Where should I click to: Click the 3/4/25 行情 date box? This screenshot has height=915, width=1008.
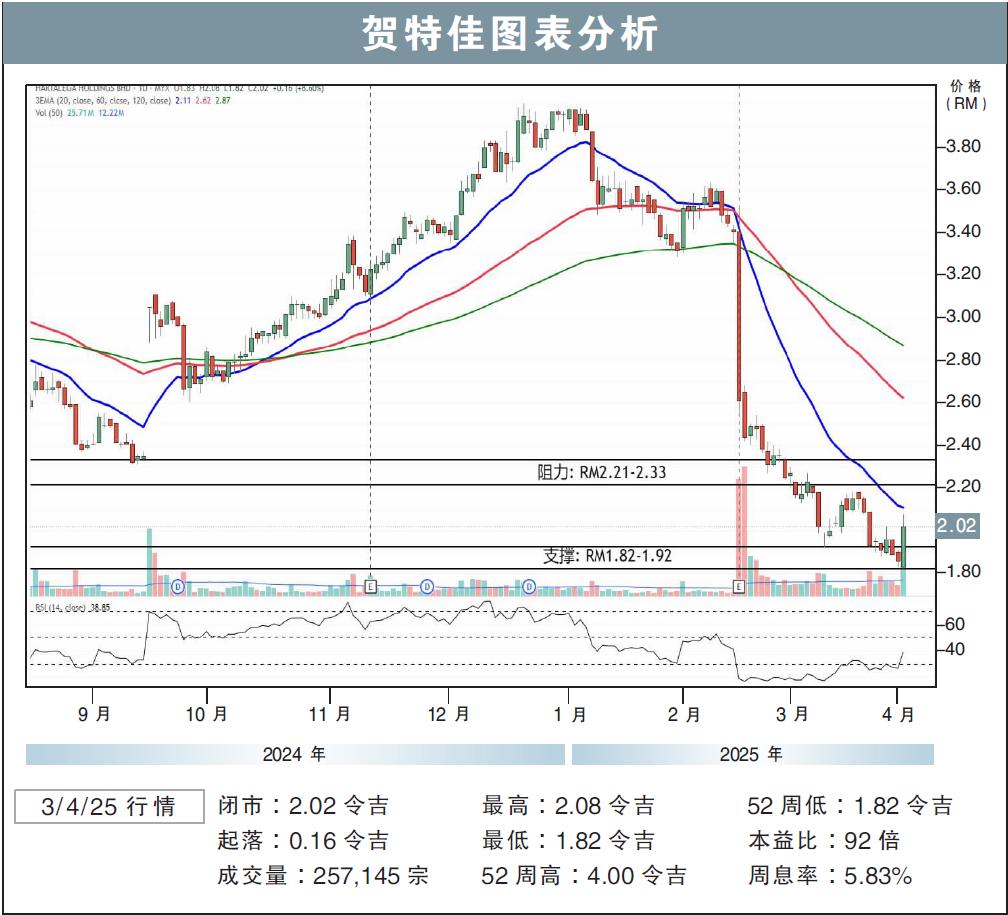tap(109, 806)
